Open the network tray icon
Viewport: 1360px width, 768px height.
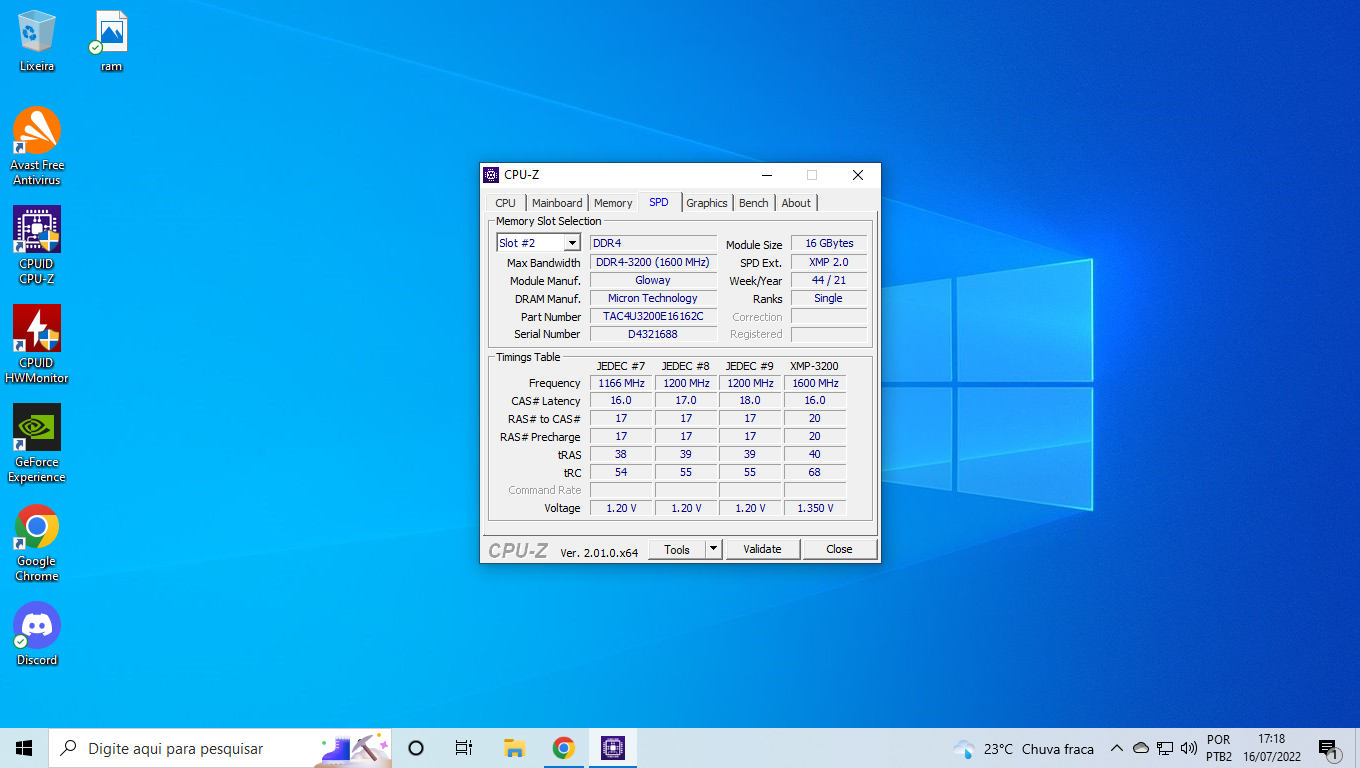click(x=1165, y=748)
